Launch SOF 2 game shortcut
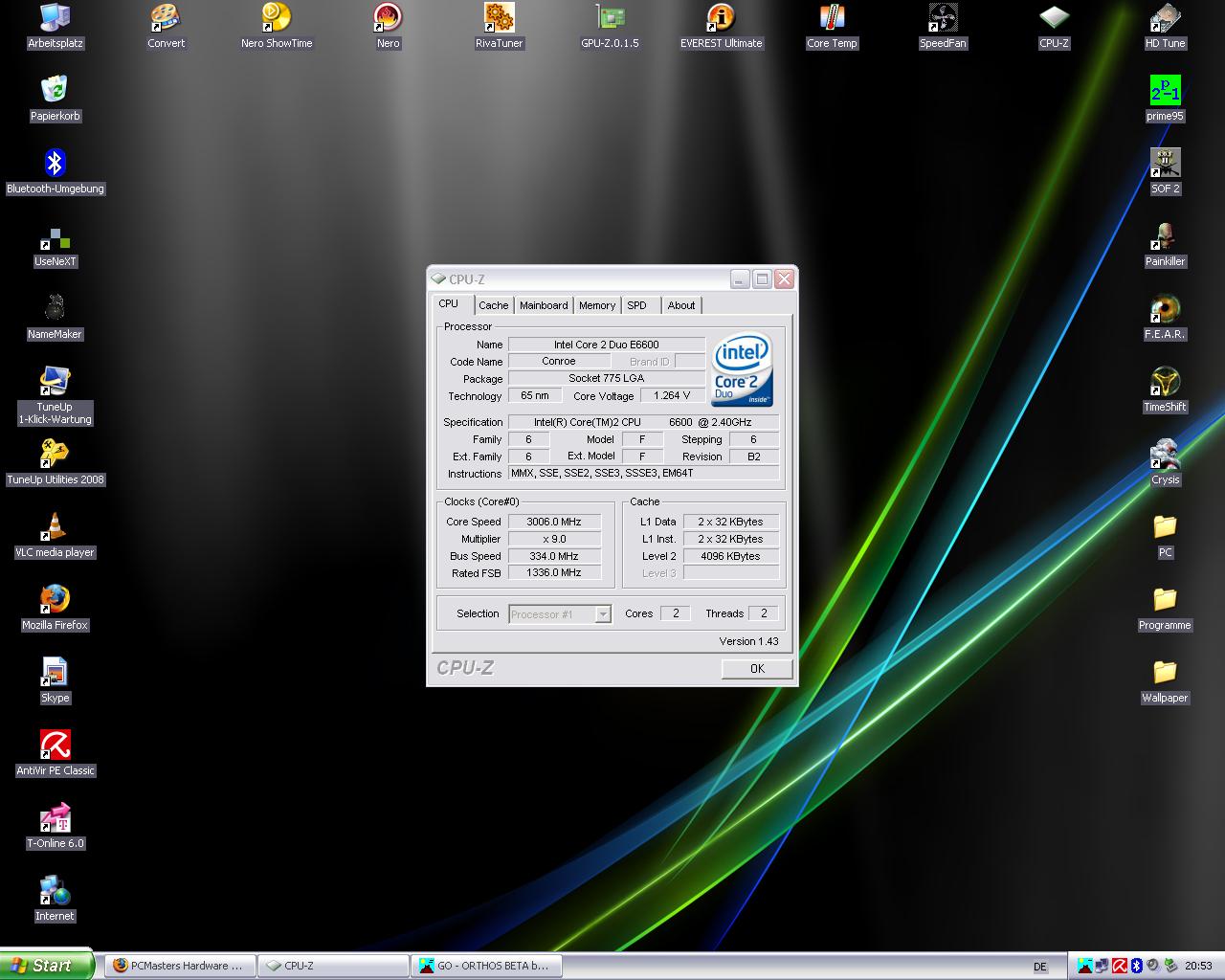 click(x=1165, y=171)
